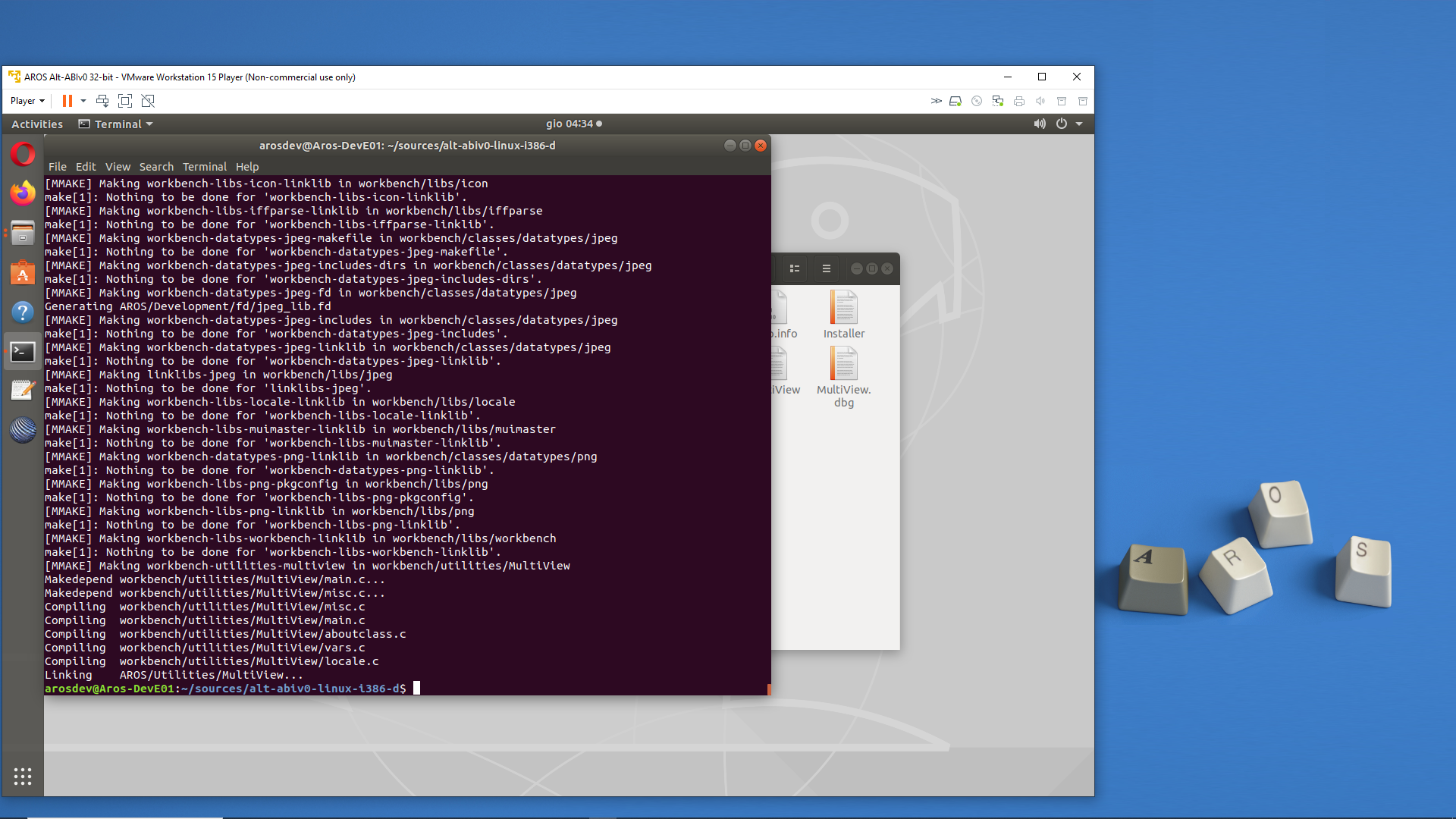Image resolution: width=1456 pixels, height=819 pixels.
Task: Open the GNOME volume indicator
Action: pyautogui.click(x=1040, y=124)
